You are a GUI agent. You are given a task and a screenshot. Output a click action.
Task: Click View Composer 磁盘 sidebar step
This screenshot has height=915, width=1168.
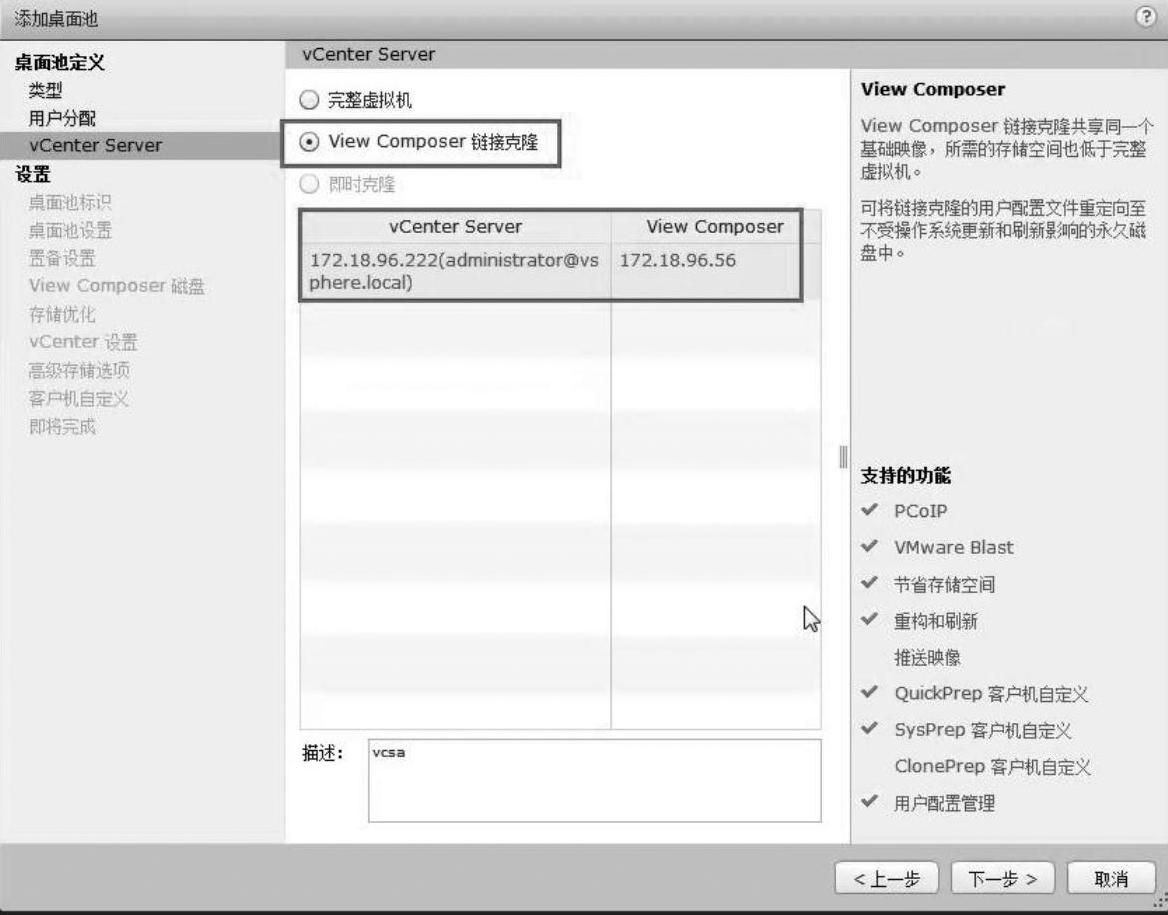[116, 286]
